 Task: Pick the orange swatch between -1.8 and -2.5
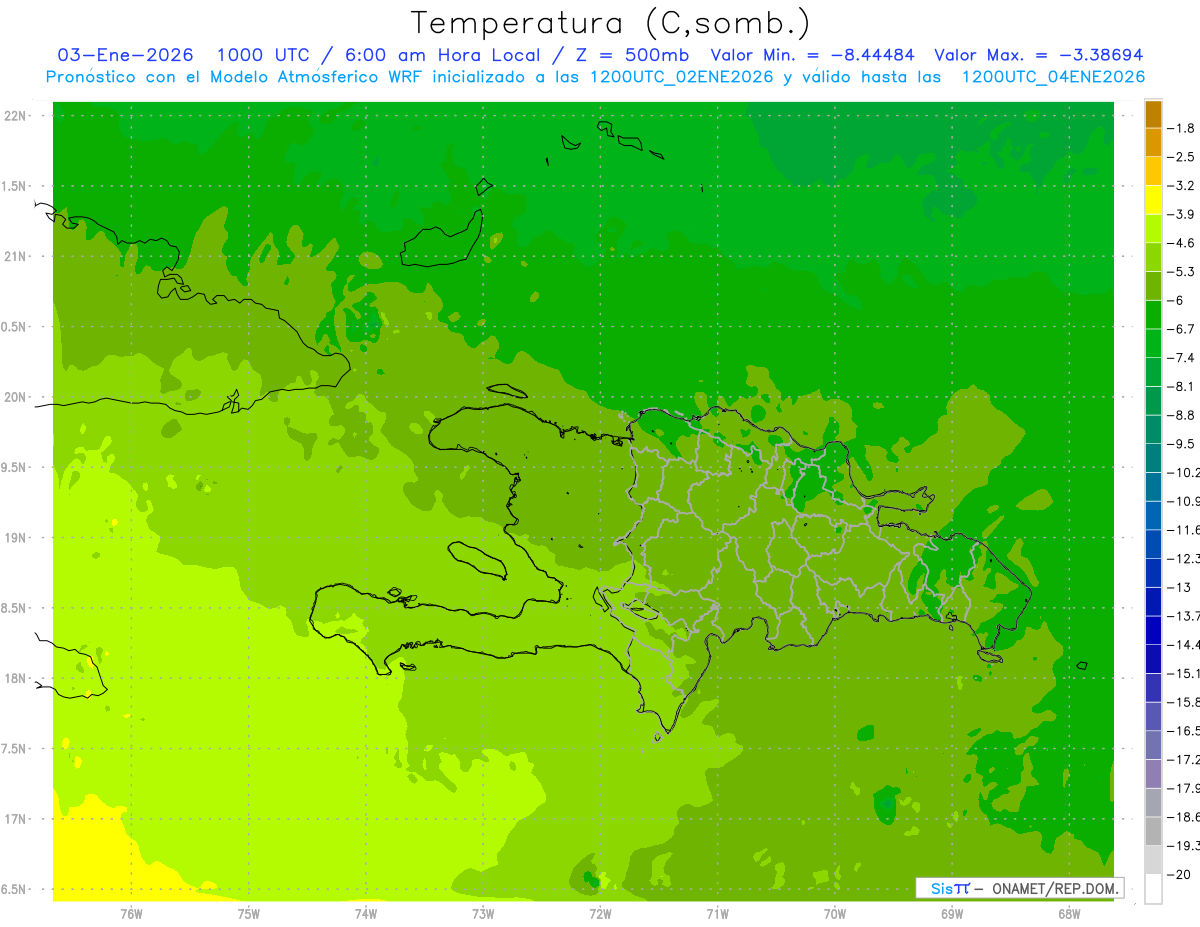(x=1153, y=142)
